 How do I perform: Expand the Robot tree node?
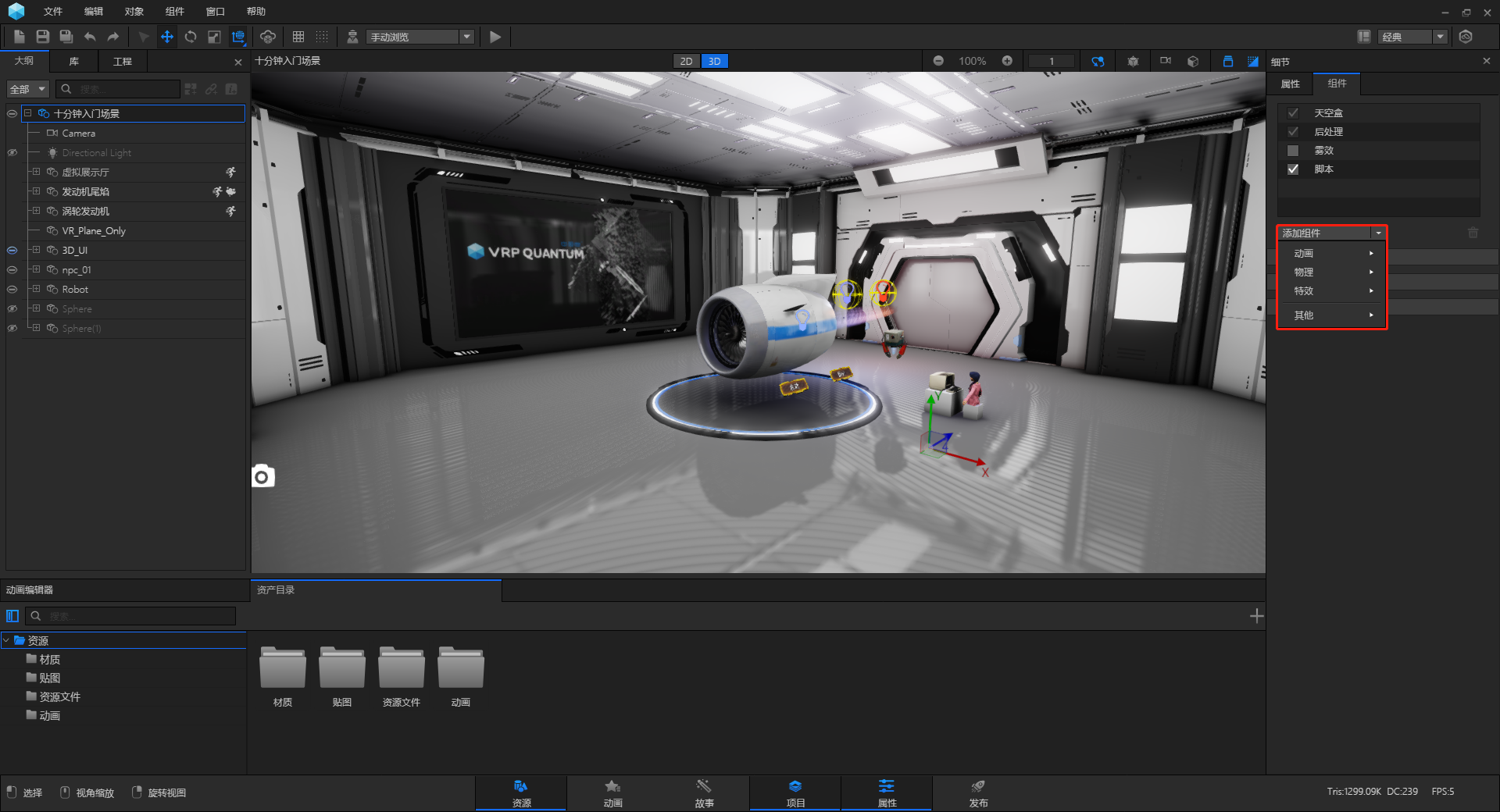pos(36,289)
